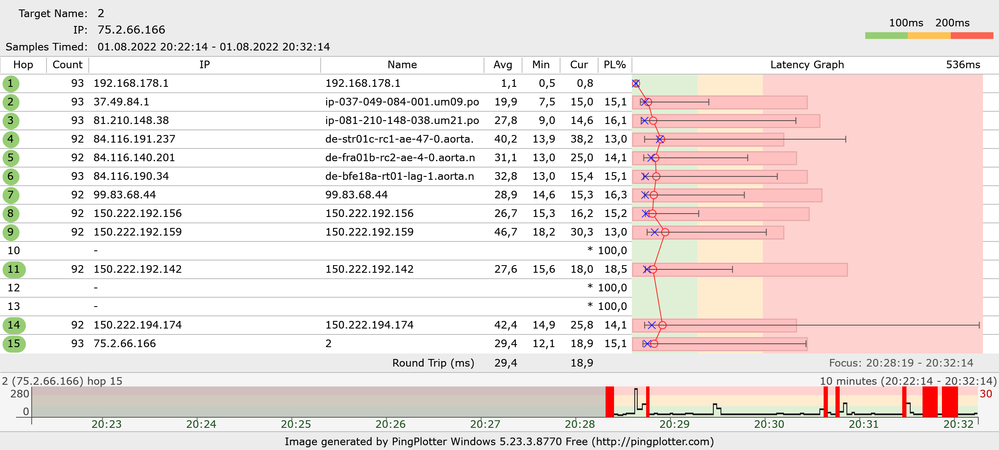Click hostname de-bfe18a-rt01-lag-1.aorta.n
Image resolution: width=999 pixels, height=450 pixels.
400,177
